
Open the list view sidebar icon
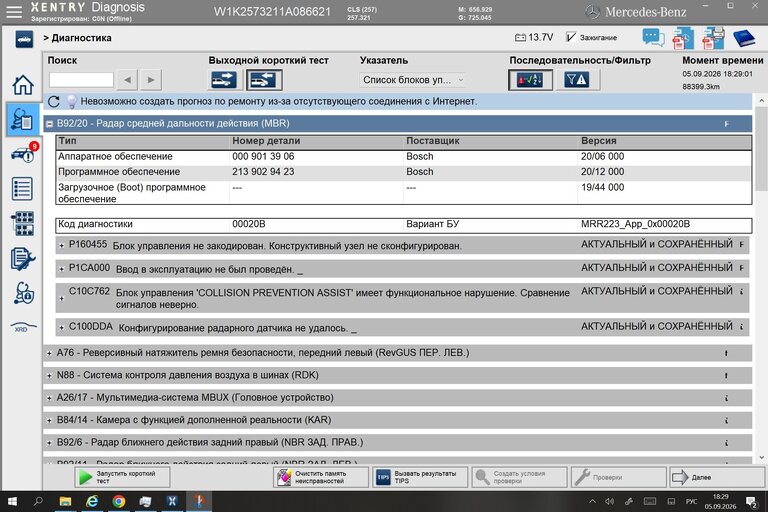tap(23, 189)
